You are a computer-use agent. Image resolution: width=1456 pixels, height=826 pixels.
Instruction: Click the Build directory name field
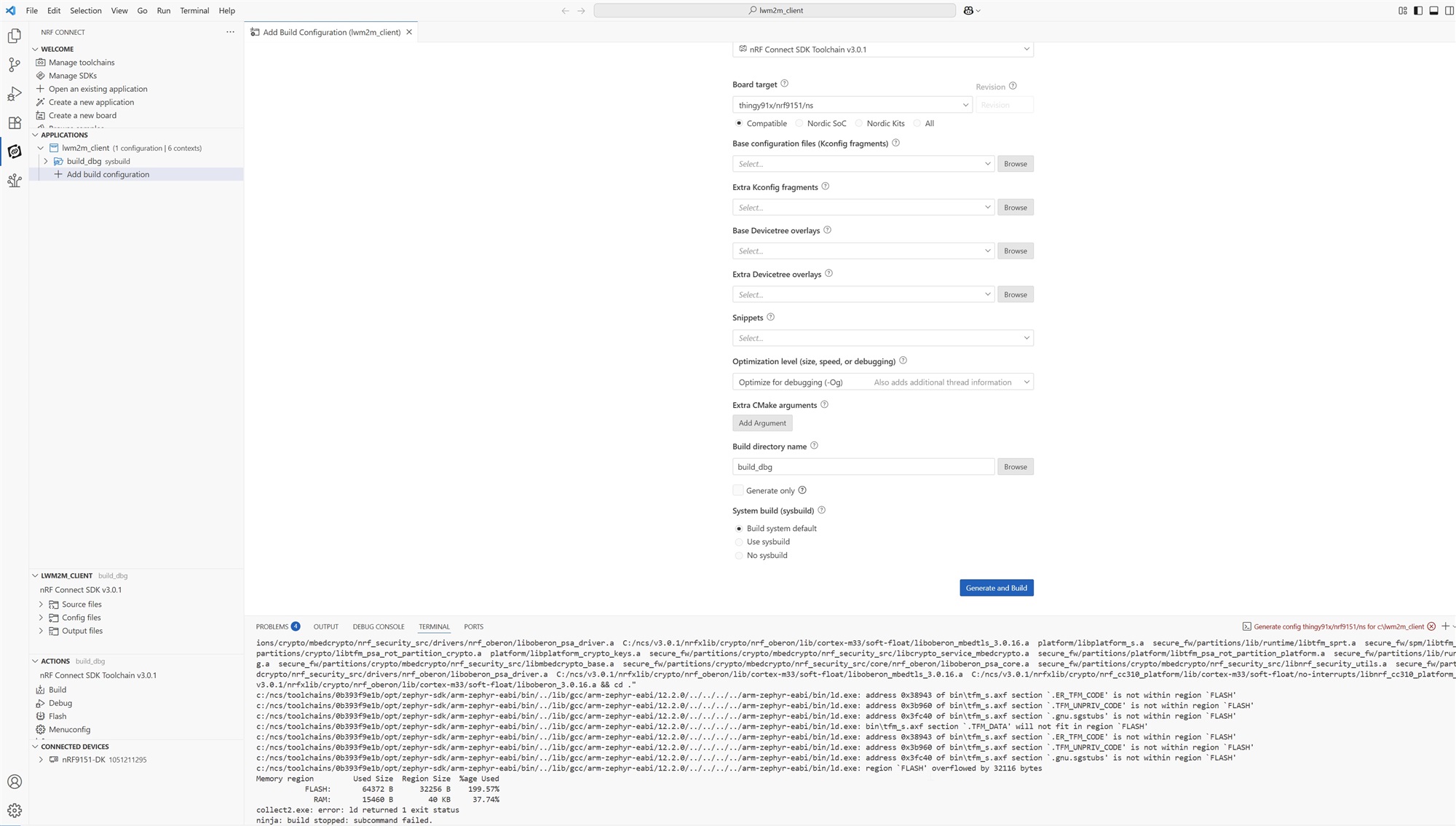863,467
